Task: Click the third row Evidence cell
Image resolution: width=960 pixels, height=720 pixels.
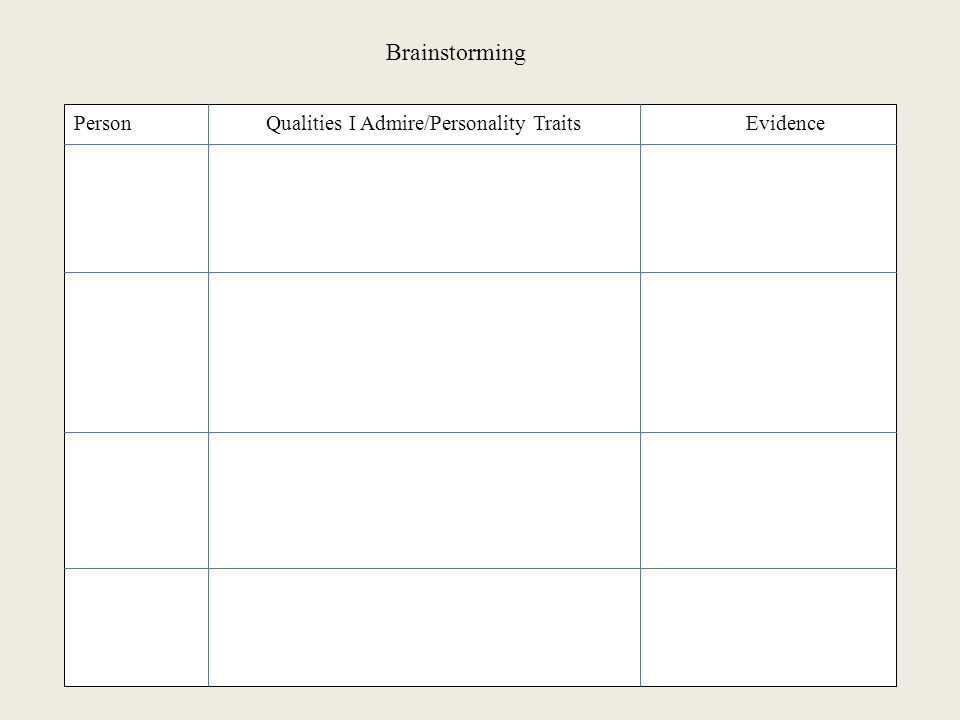Action: [768, 500]
